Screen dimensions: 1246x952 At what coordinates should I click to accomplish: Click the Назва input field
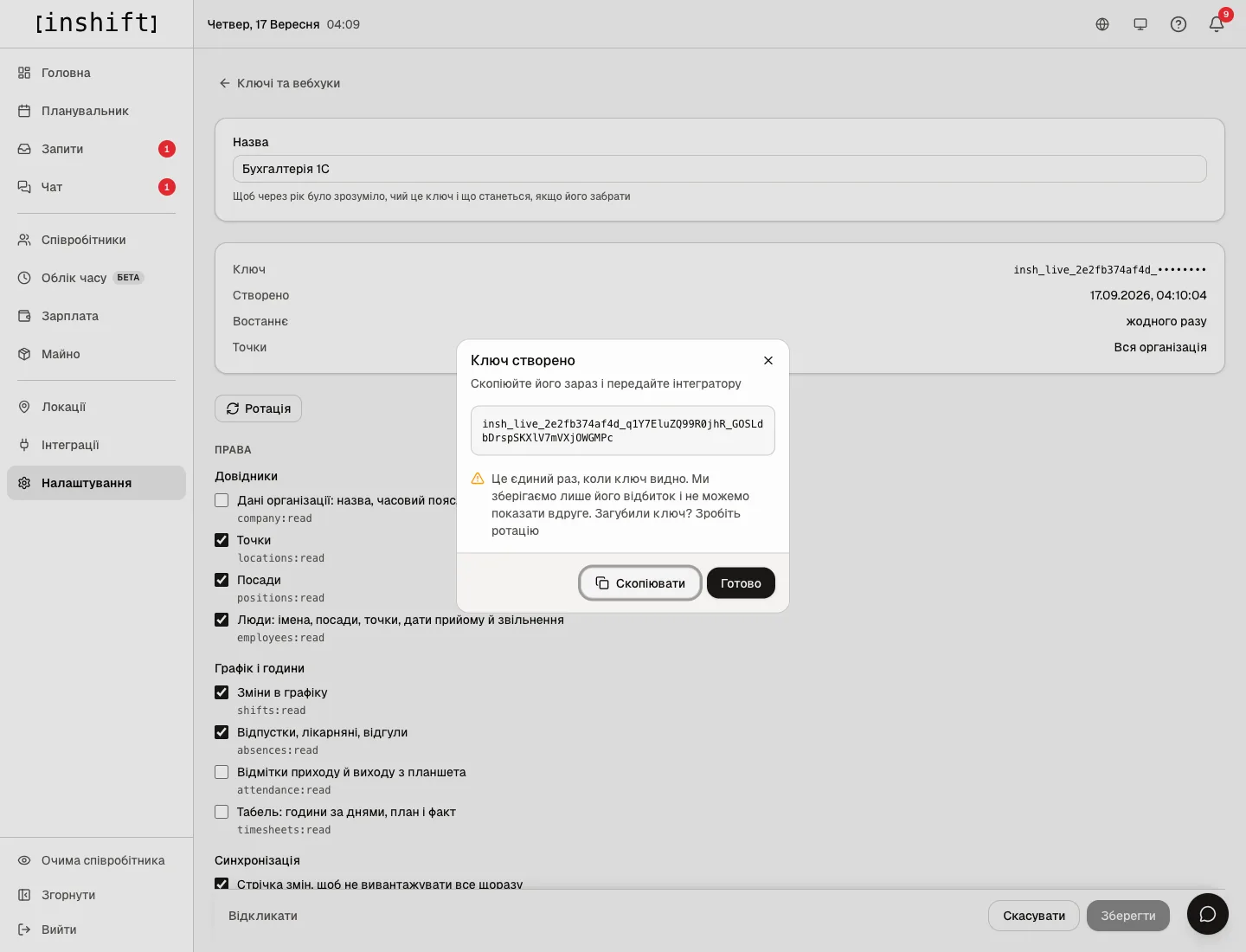719,169
